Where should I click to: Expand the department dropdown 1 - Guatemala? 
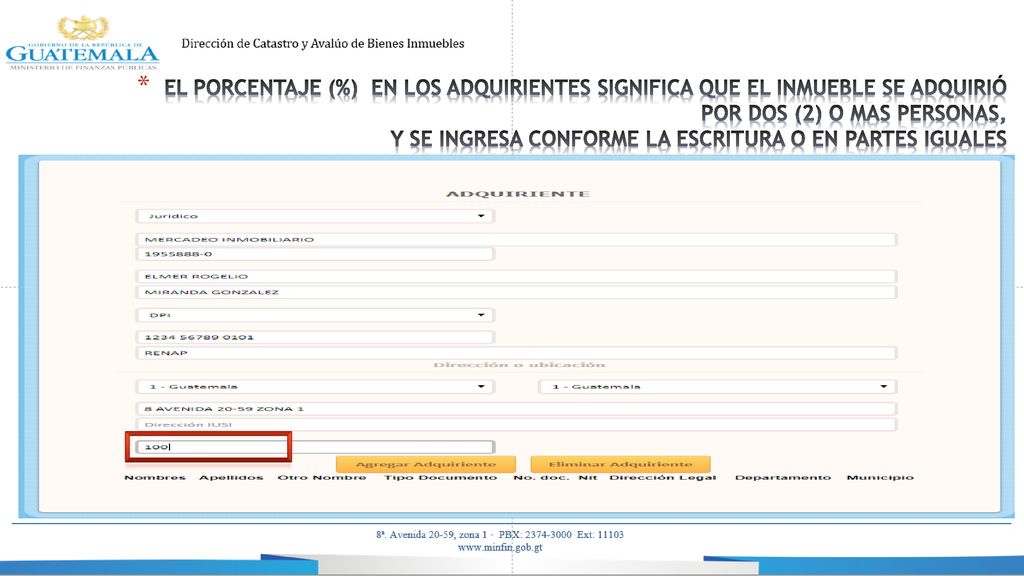click(315, 387)
